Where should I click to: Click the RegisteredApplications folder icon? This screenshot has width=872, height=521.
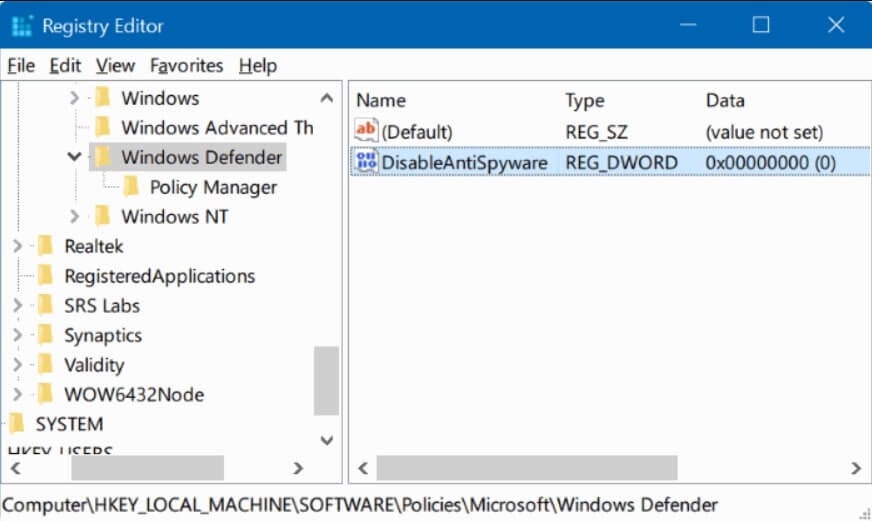click(x=46, y=275)
